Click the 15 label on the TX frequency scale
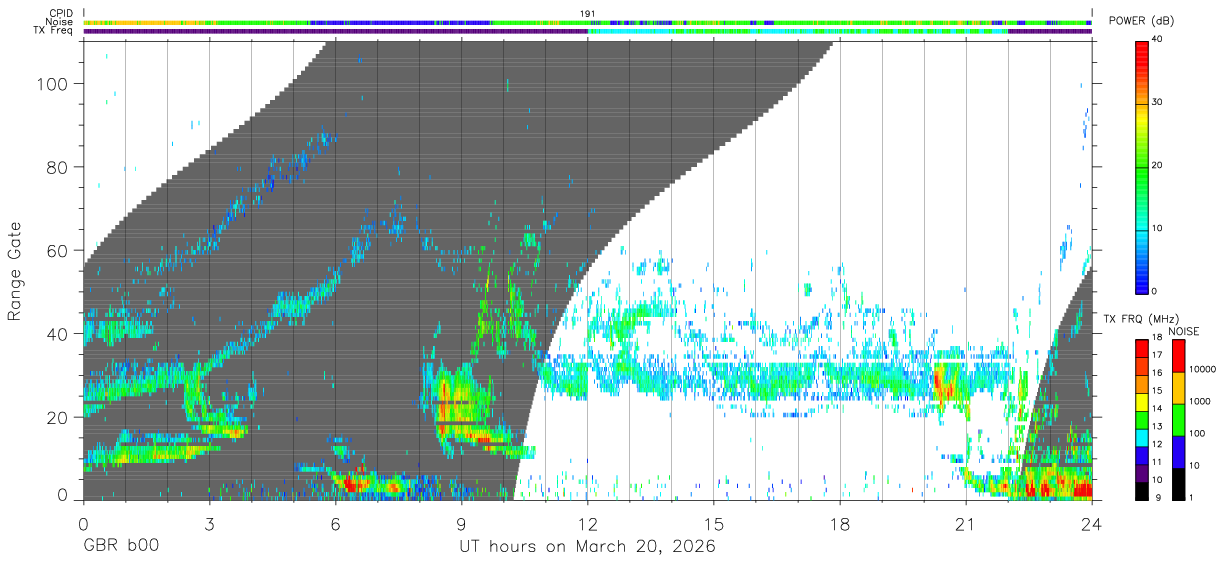 tap(1157, 391)
